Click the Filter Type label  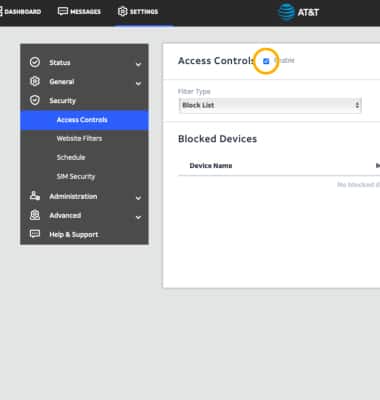[194, 91]
